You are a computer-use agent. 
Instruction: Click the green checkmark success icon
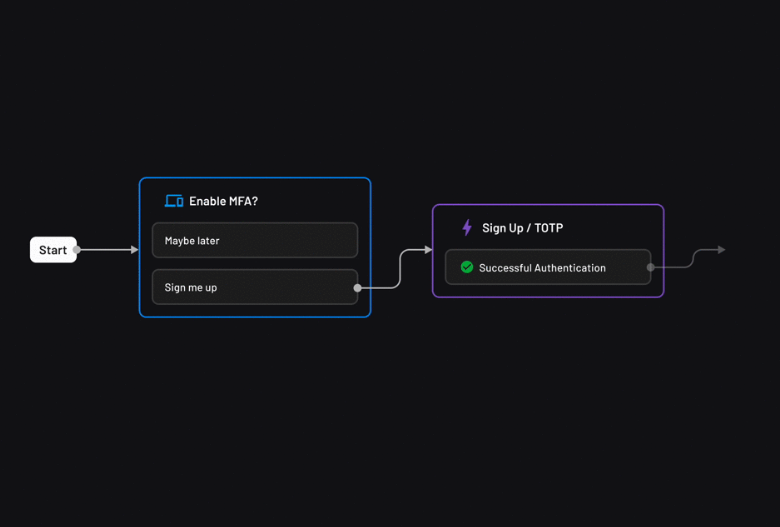466,267
